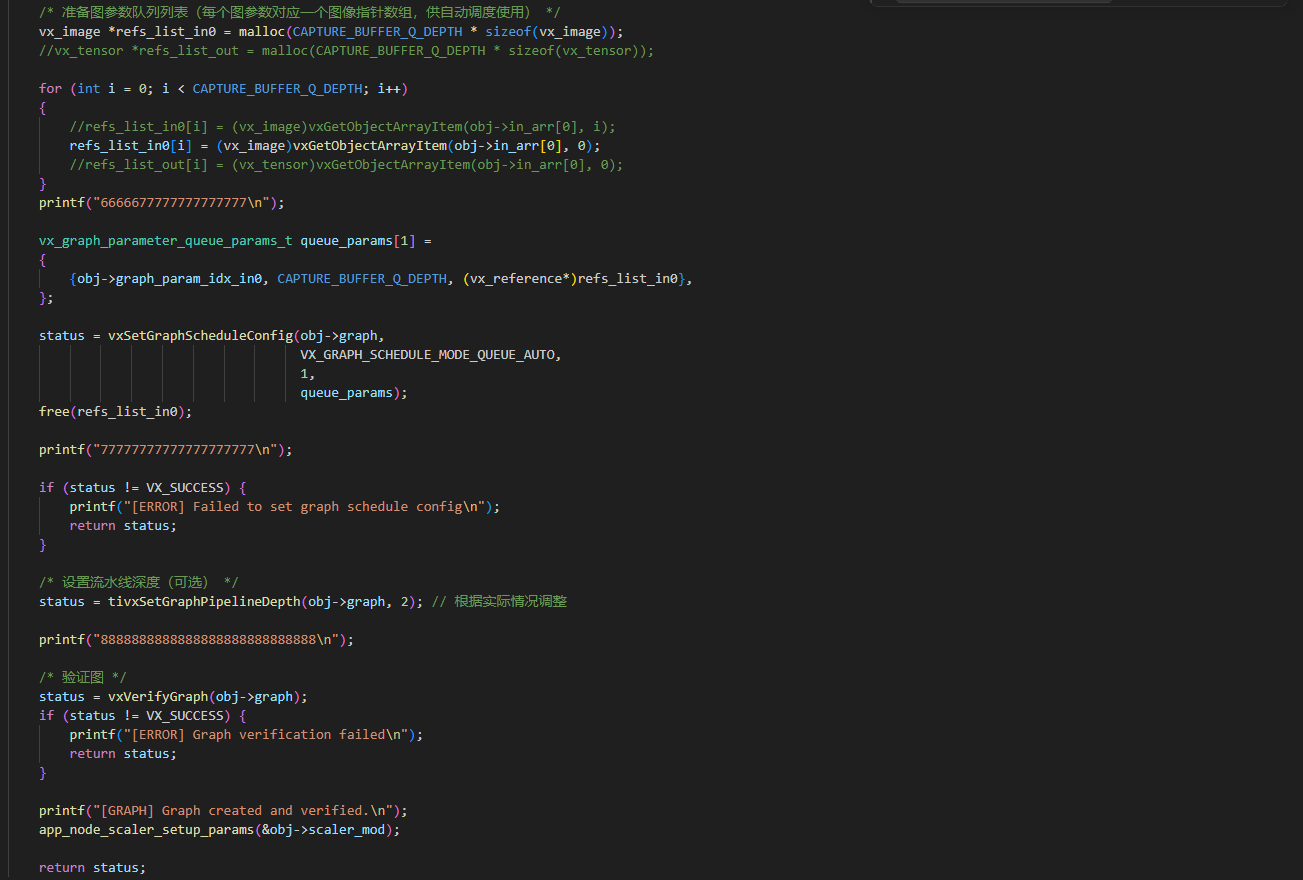Viewport: 1303px width, 880px height.
Task: Click the free(refs_list_in0); line
Action: (x=116, y=411)
